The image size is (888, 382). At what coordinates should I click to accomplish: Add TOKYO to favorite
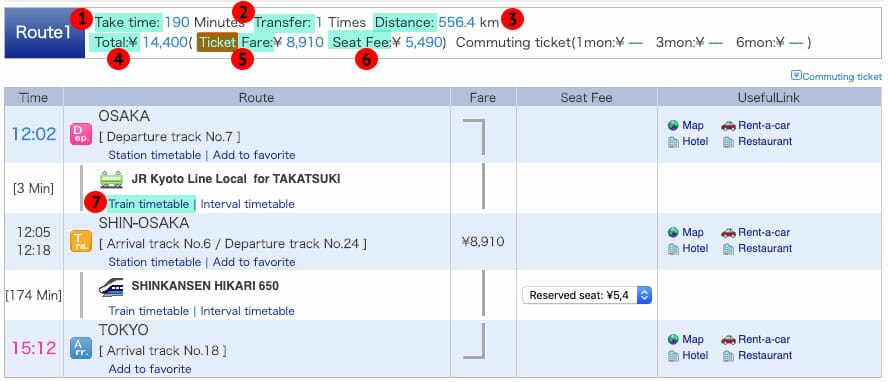point(150,369)
